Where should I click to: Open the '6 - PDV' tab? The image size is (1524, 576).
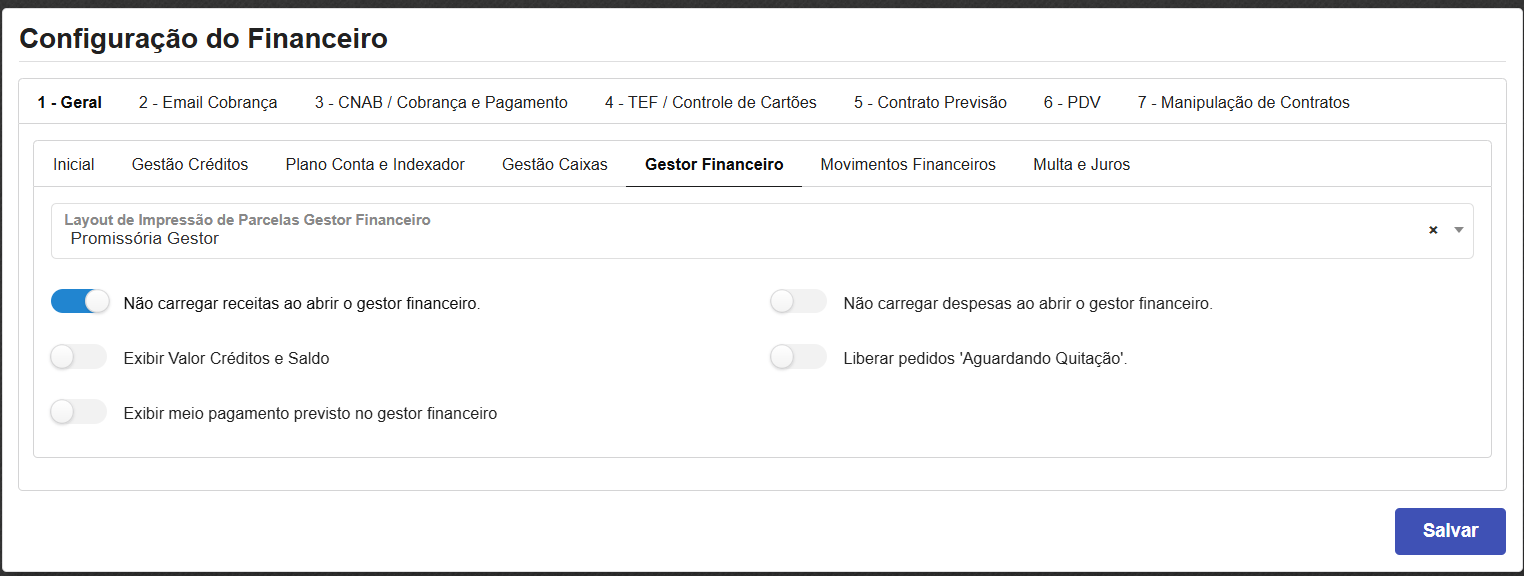1071,101
